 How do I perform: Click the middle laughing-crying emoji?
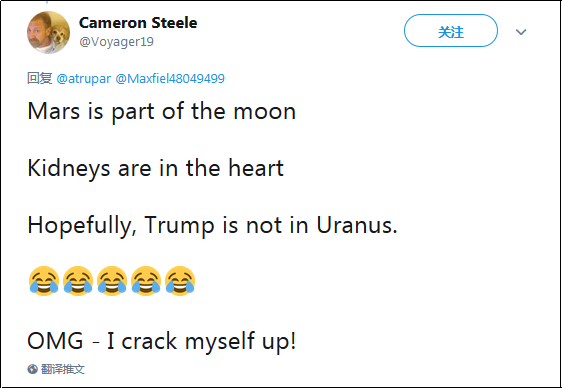(x=111, y=281)
